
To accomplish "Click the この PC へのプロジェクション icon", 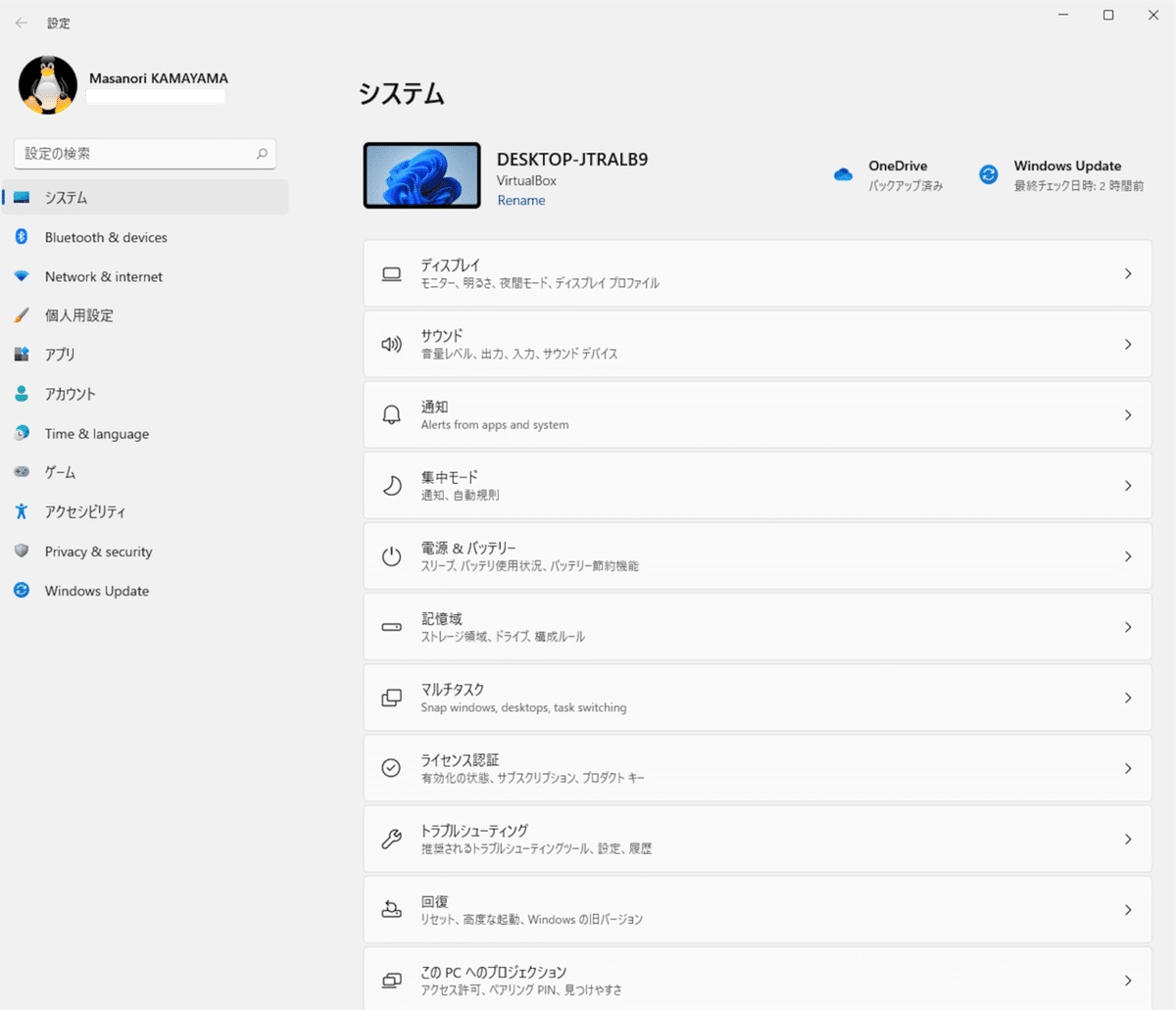I will [x=391, y=980].
